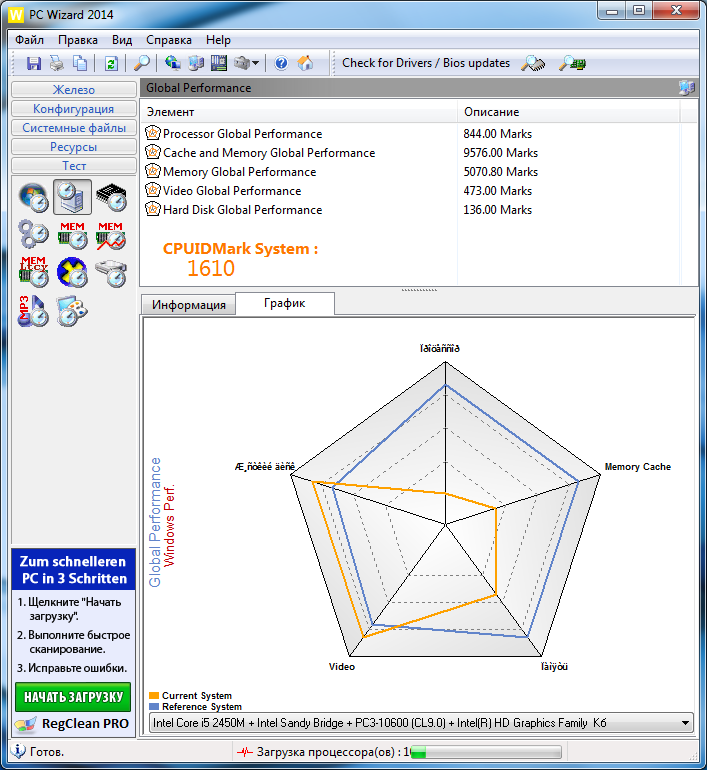Open the Help menu

tap(218, 40)
